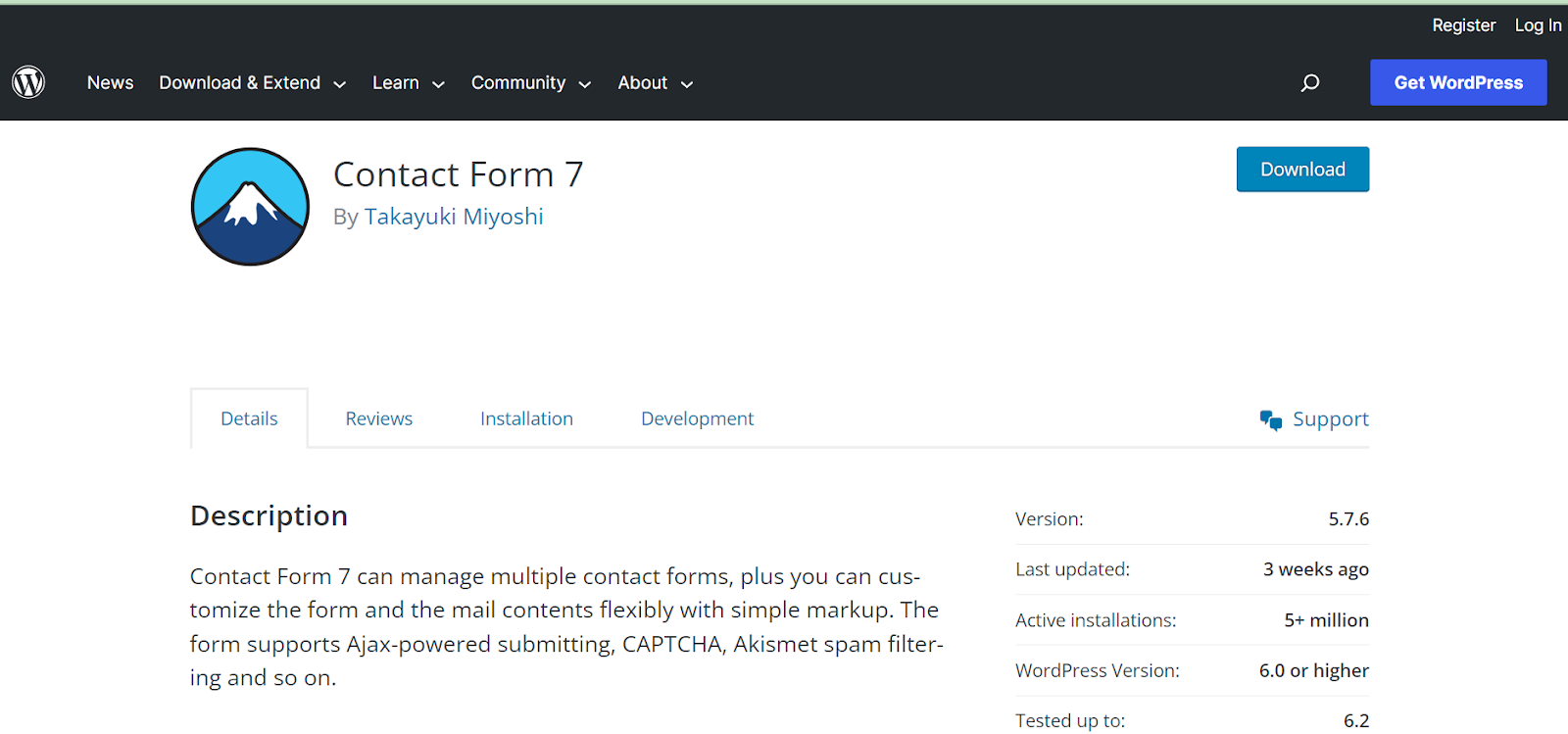Click the description paragraph text
The image size is (1568, 734).
point(566,627)
